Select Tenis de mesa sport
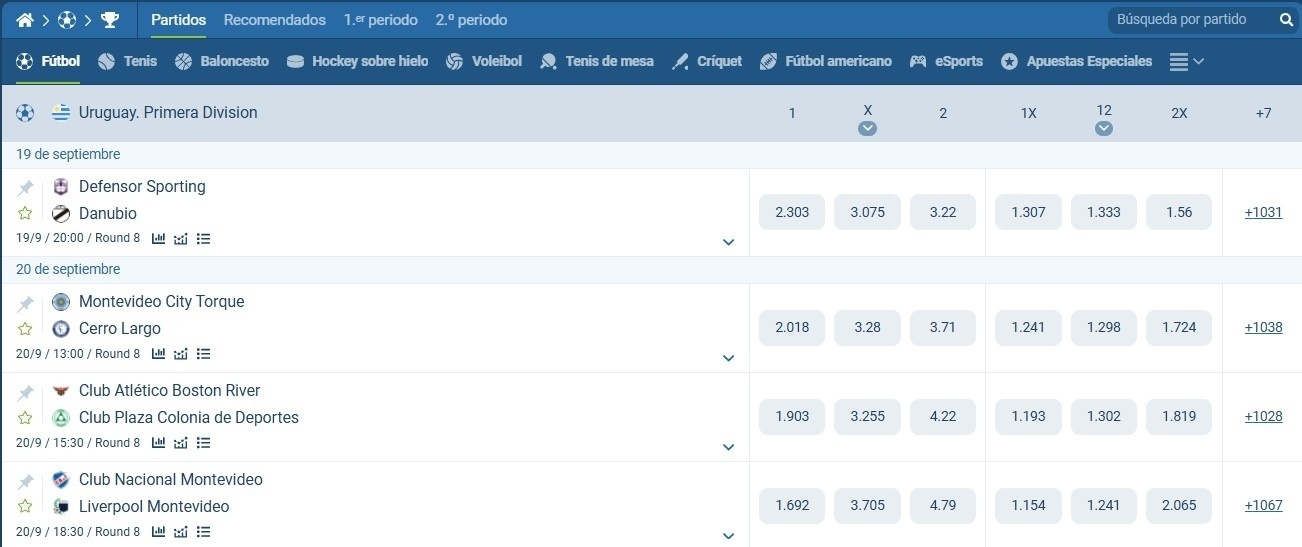The image size is (1302, 547). (597, 61)
